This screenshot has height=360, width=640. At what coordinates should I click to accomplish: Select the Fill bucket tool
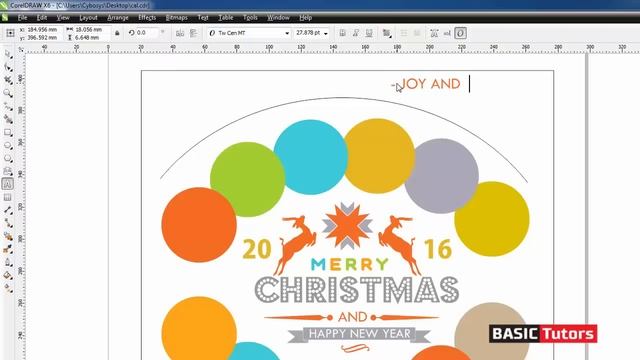pos(8,276)
